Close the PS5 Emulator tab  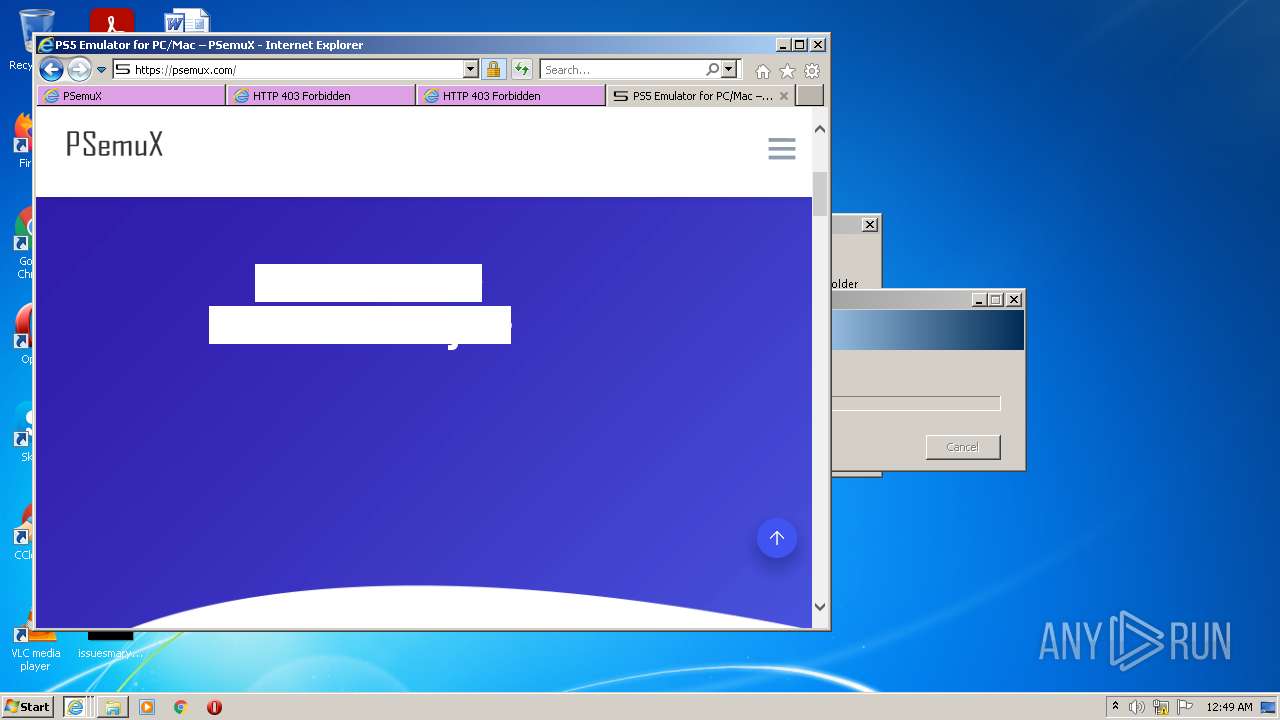[x=784, y=96]
